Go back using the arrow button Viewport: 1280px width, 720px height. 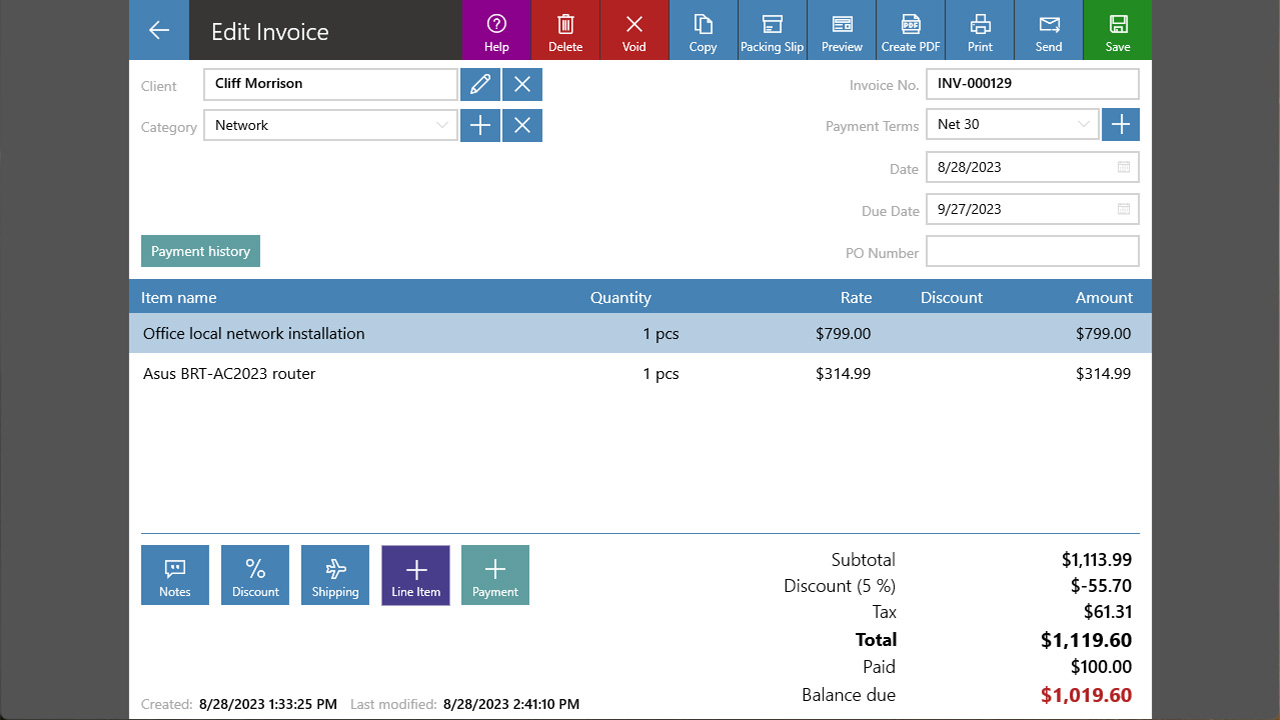(159, 30)
